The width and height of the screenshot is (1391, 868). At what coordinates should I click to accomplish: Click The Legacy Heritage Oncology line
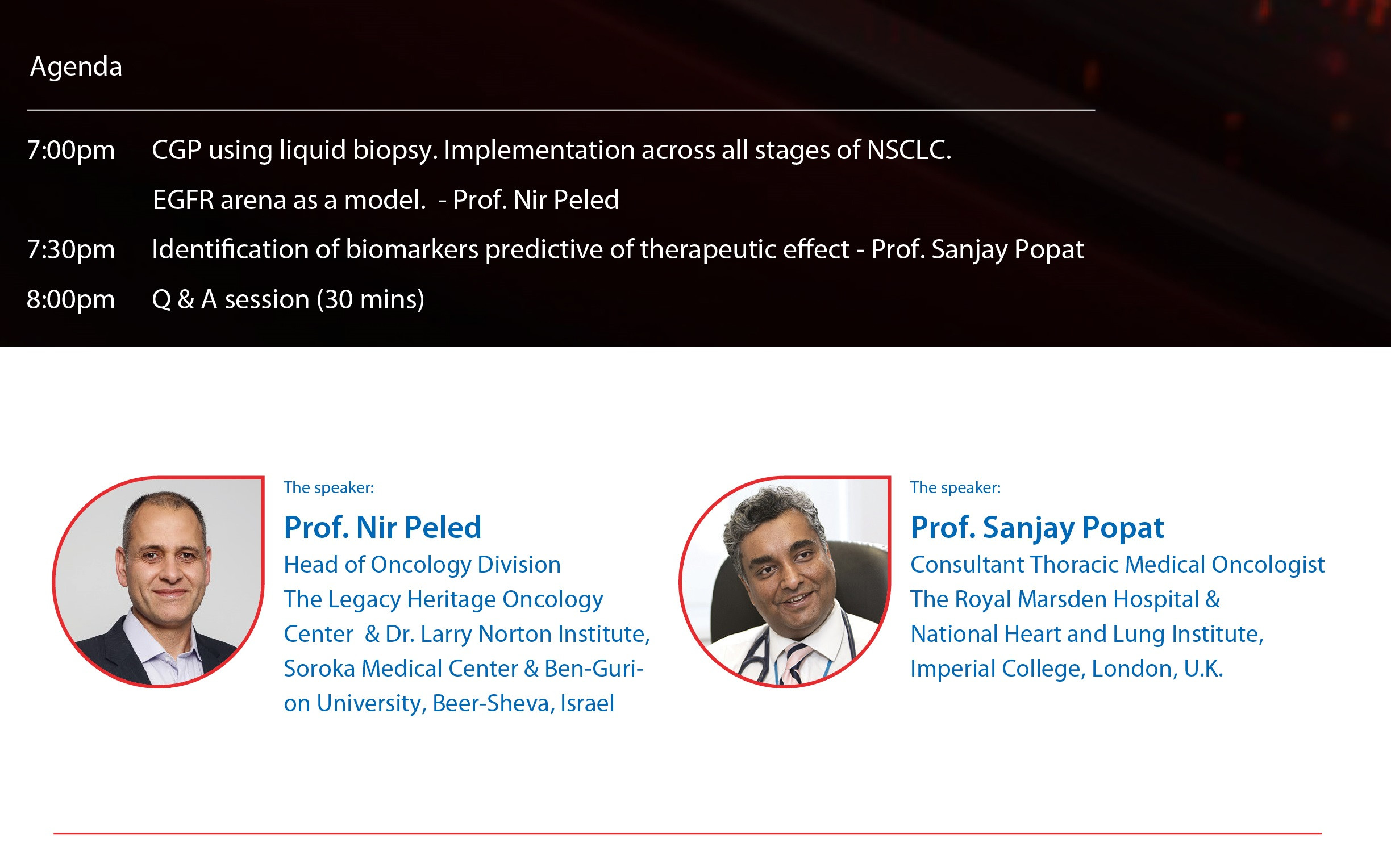(443, 599)
